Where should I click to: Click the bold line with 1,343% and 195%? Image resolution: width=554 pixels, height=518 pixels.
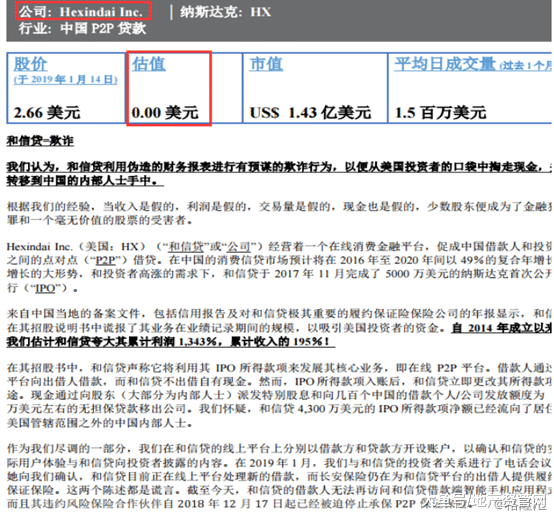pos(171,342)
